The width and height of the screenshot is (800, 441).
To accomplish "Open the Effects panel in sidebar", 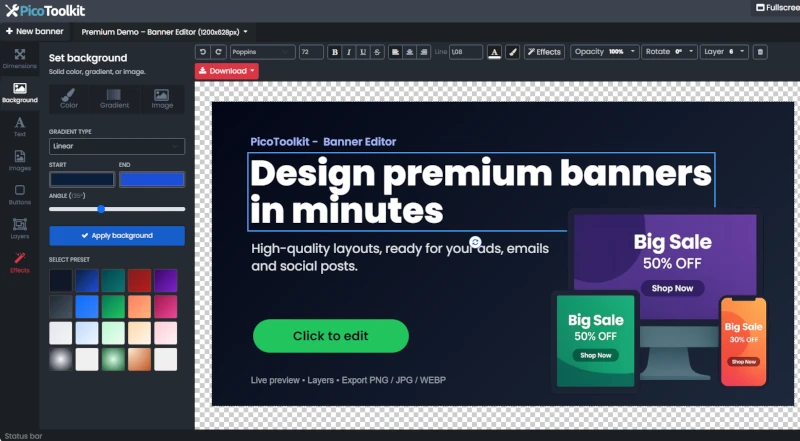I will click(x=19, y=262).
